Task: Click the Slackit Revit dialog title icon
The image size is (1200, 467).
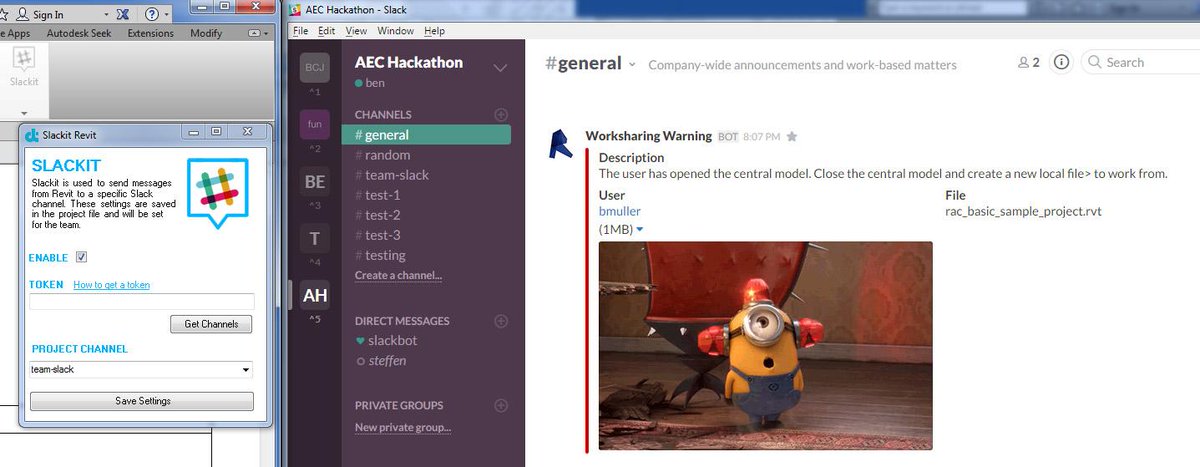Action: (32, 134)
